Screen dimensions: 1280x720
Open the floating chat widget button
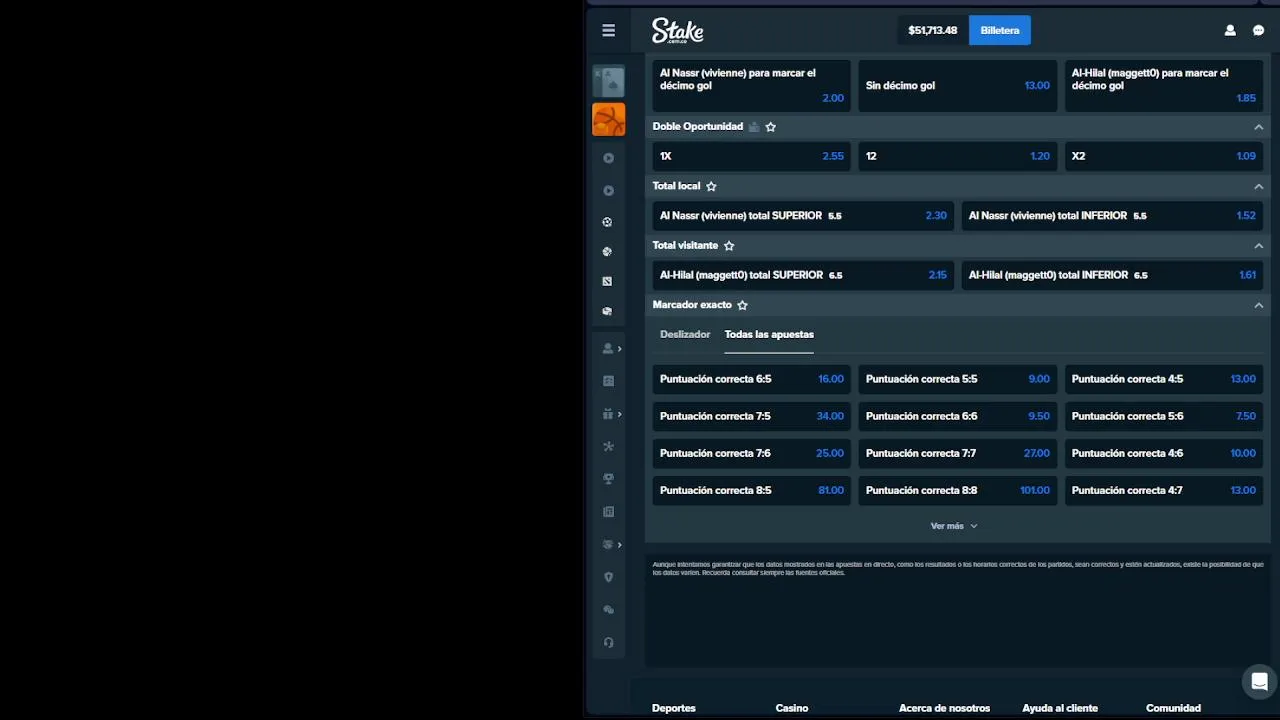(1259, 682)
